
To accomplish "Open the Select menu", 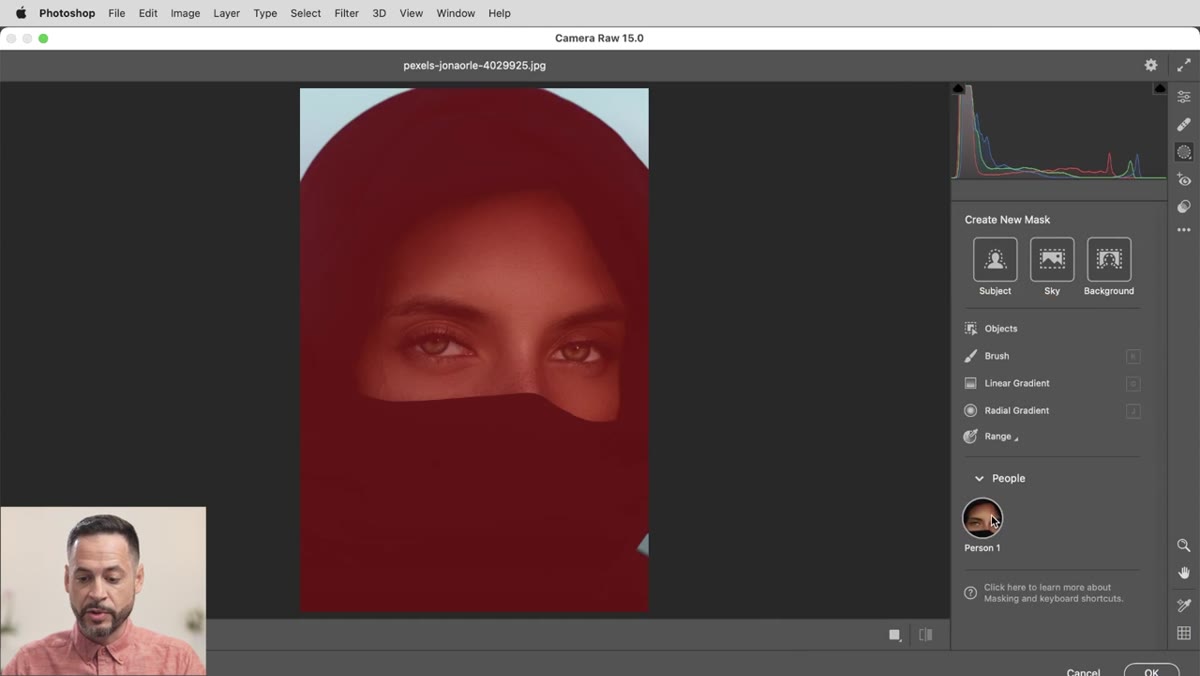I will [306, 13].
